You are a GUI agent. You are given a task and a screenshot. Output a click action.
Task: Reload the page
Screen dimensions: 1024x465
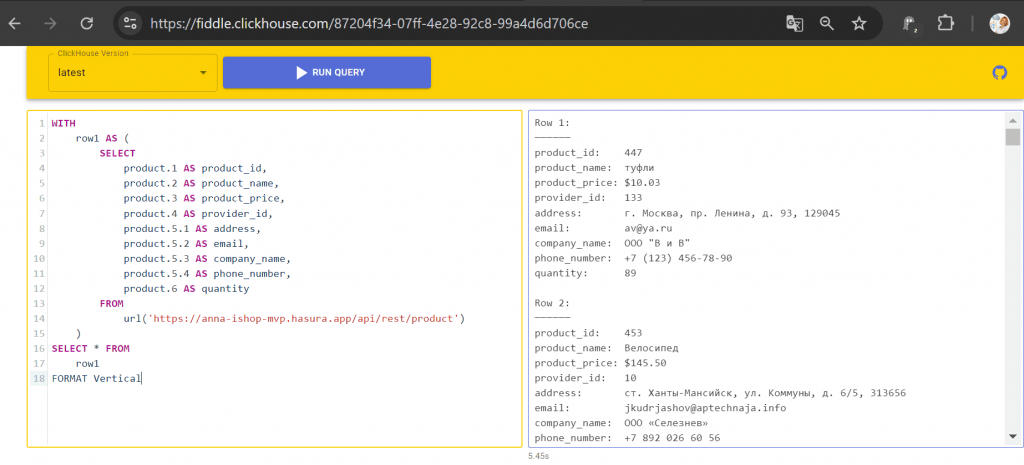[87, 23]
